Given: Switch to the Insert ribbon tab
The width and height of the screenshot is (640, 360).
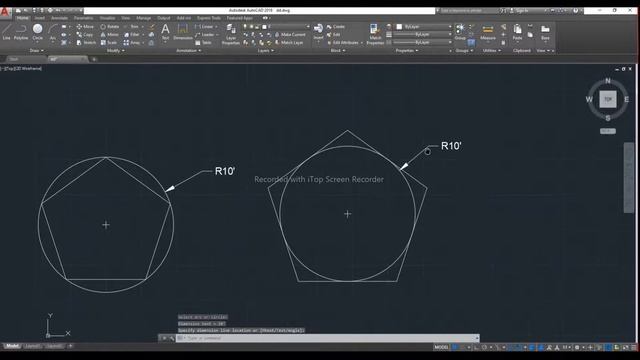Looking at the screenshot, I should pyautogui.click(x=39, y=18).
